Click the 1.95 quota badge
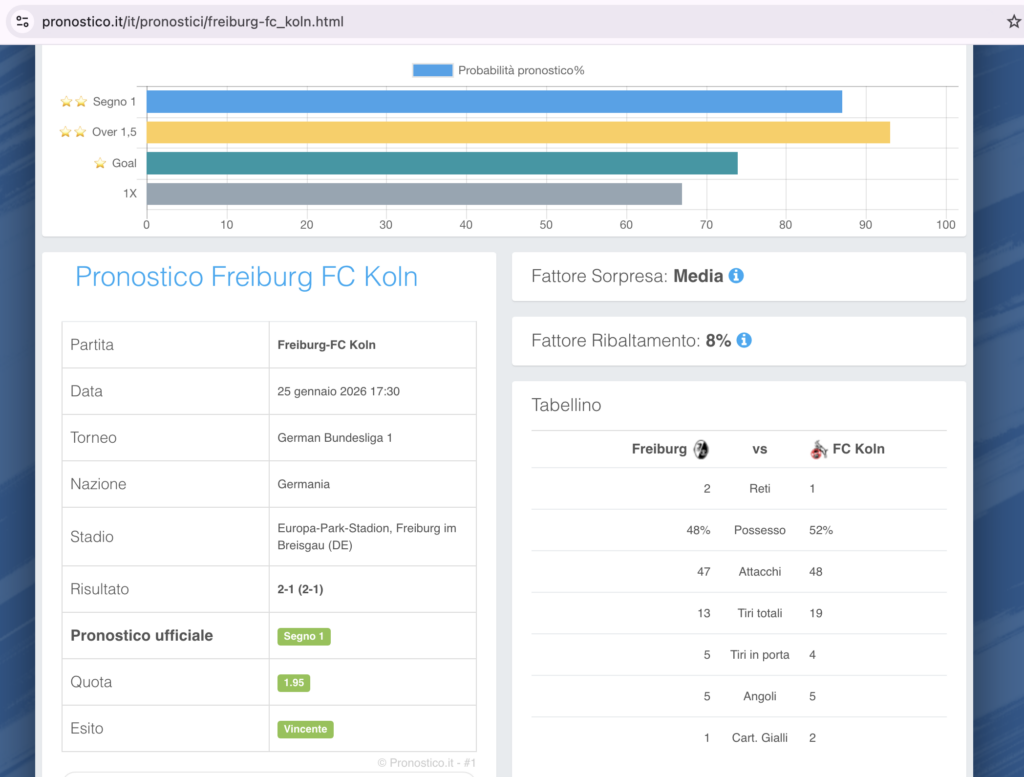Screen dimensions: 1024x777 pyautogui.click(x=294, y=683)
